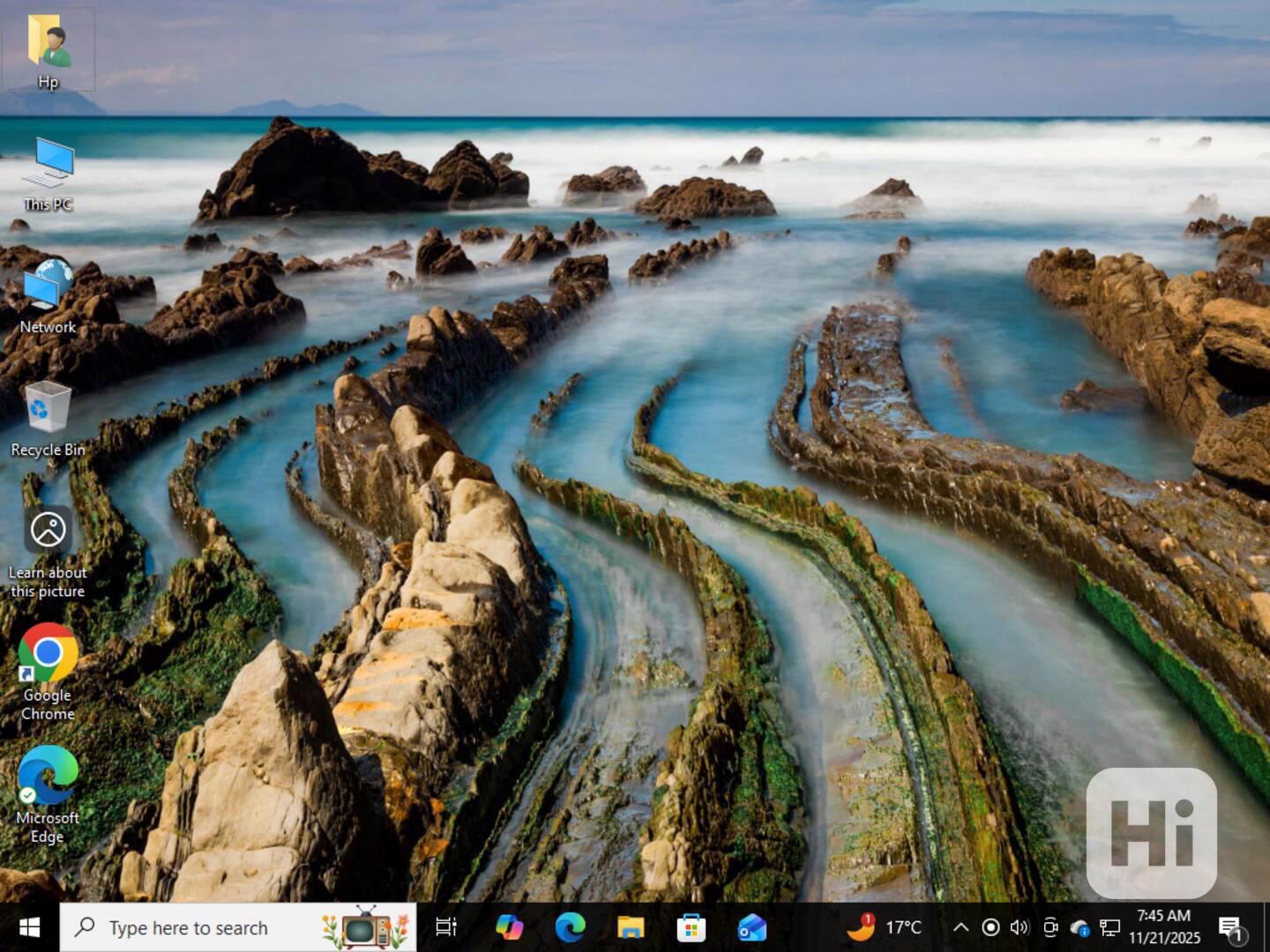Open the speaker volume control

click(1020, 927)
